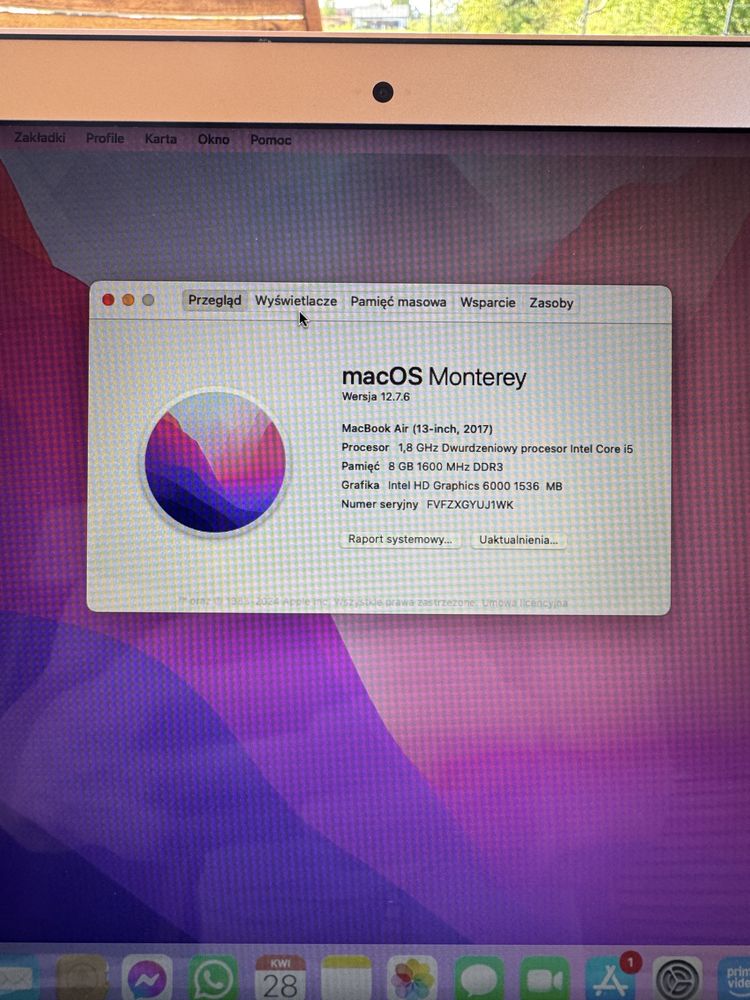The height and width of the screenshot is (1000, 750).
Task: Go to the Wsparcie tab
Action: click(488, 302)
